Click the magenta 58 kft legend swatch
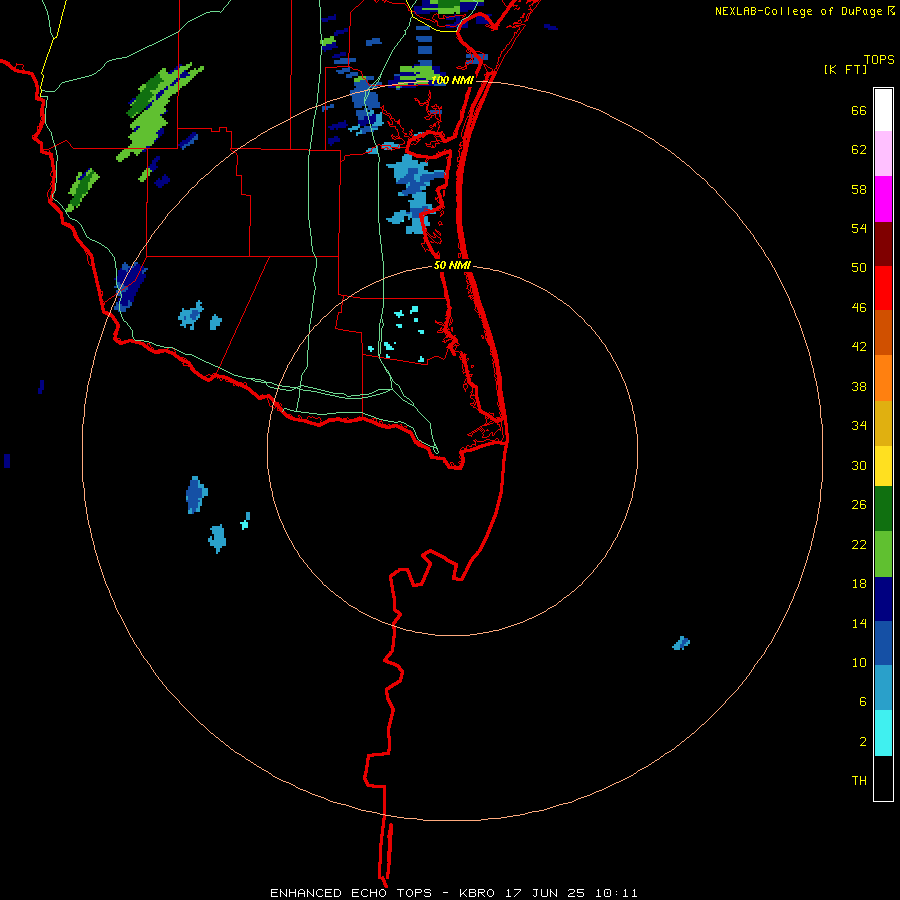Screen dimensions: 900x900 pyautogui.click(x=883, y=199)
